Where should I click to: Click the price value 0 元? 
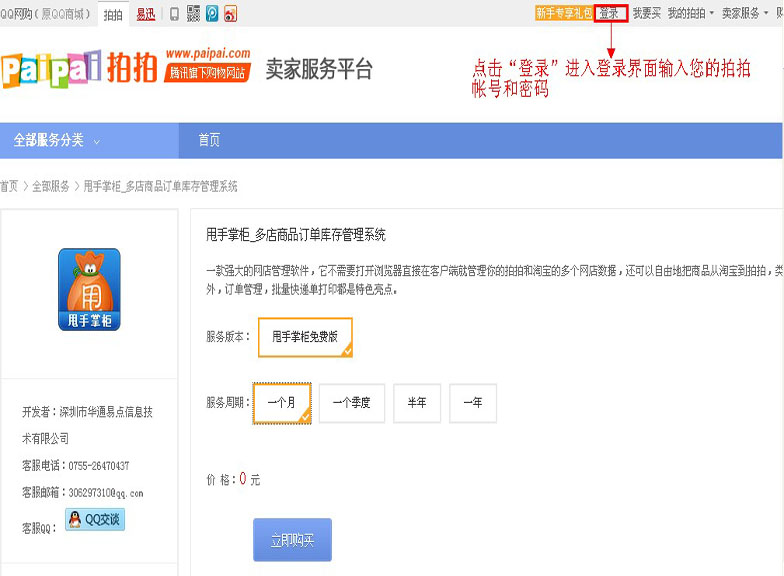pos(250,479)
